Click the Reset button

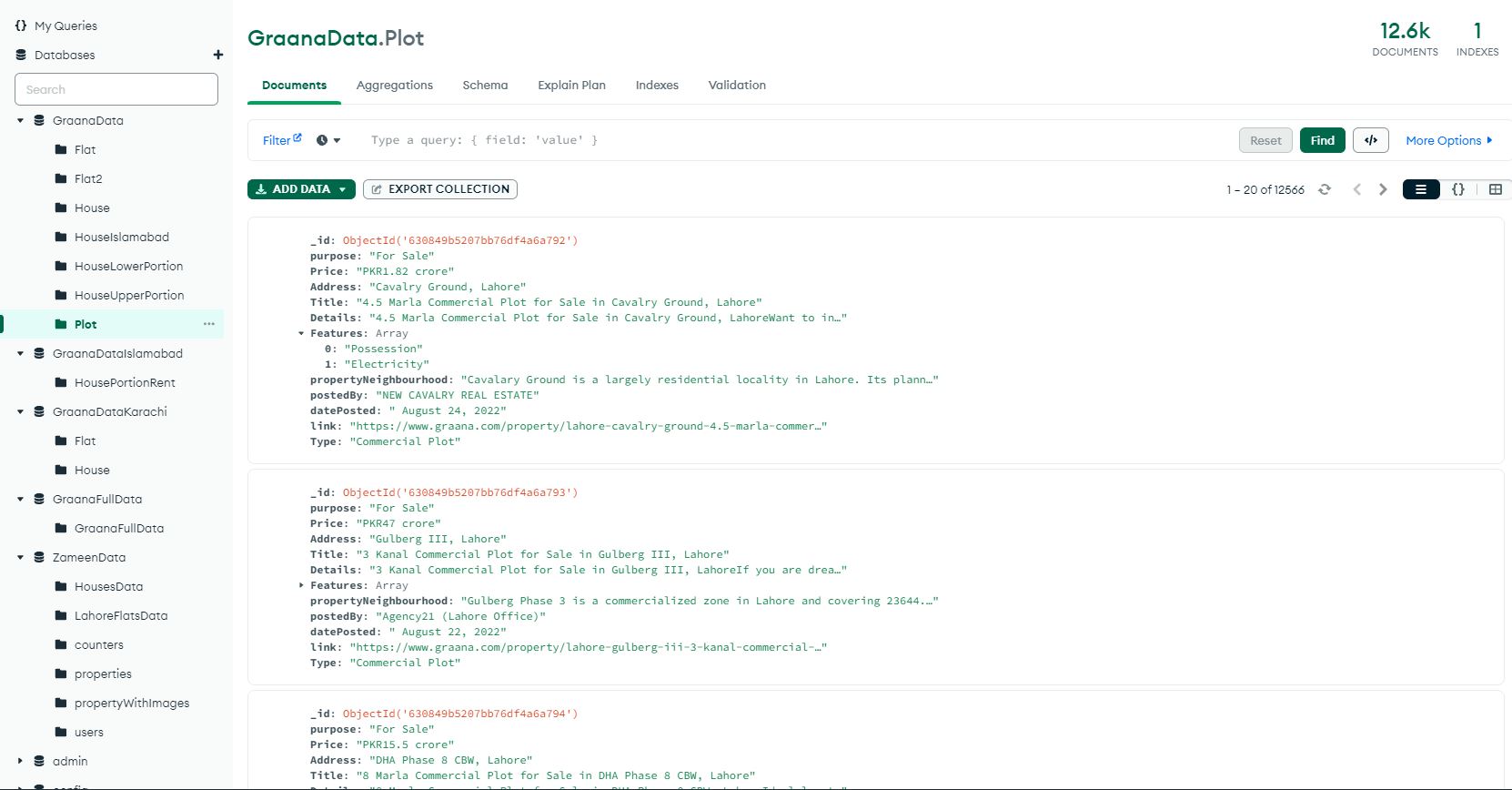tap(1265, 140)
